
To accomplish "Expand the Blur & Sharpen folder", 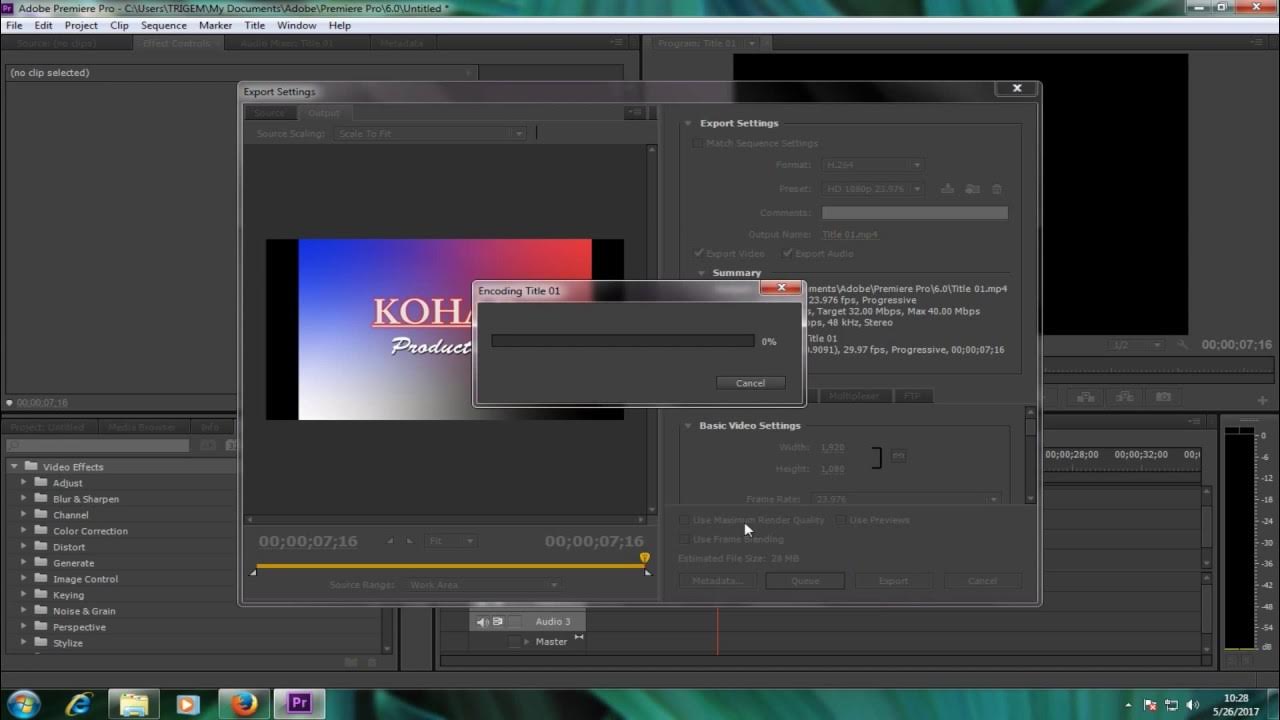I will [24, 499].
